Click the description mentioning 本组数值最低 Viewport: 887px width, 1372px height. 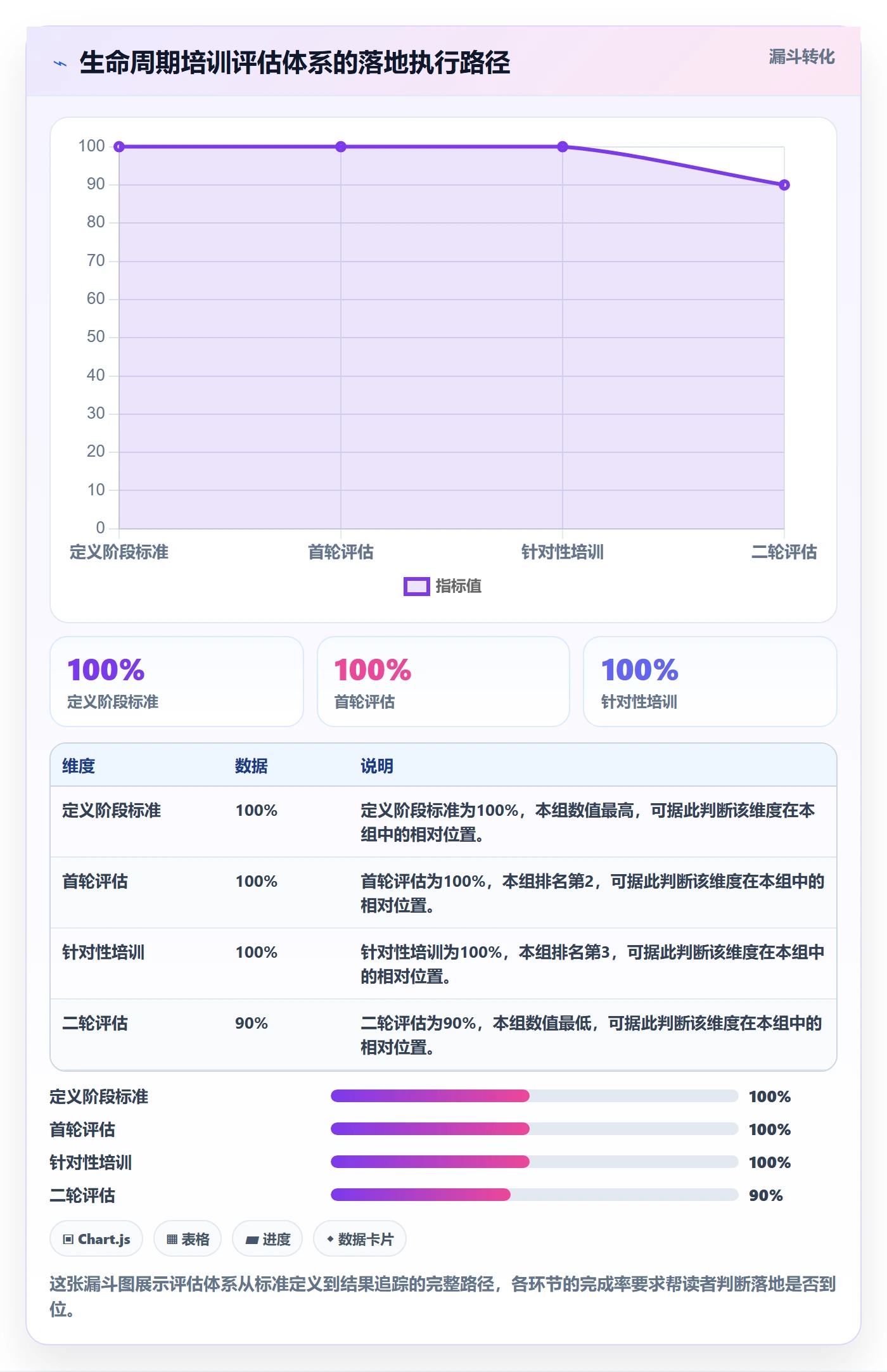click(x=591, y=1035)
